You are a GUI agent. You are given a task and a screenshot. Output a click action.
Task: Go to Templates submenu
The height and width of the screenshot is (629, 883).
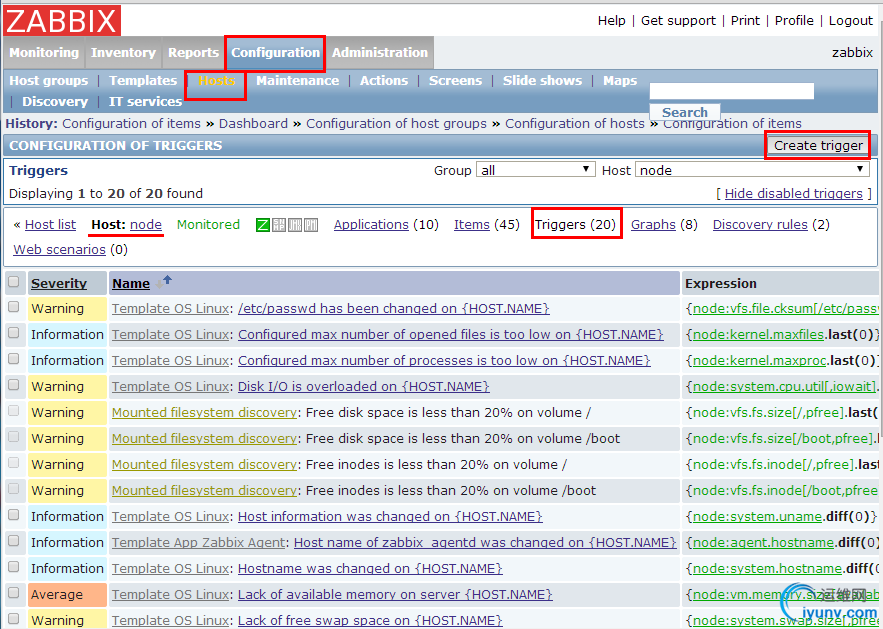tap(143, 81)
